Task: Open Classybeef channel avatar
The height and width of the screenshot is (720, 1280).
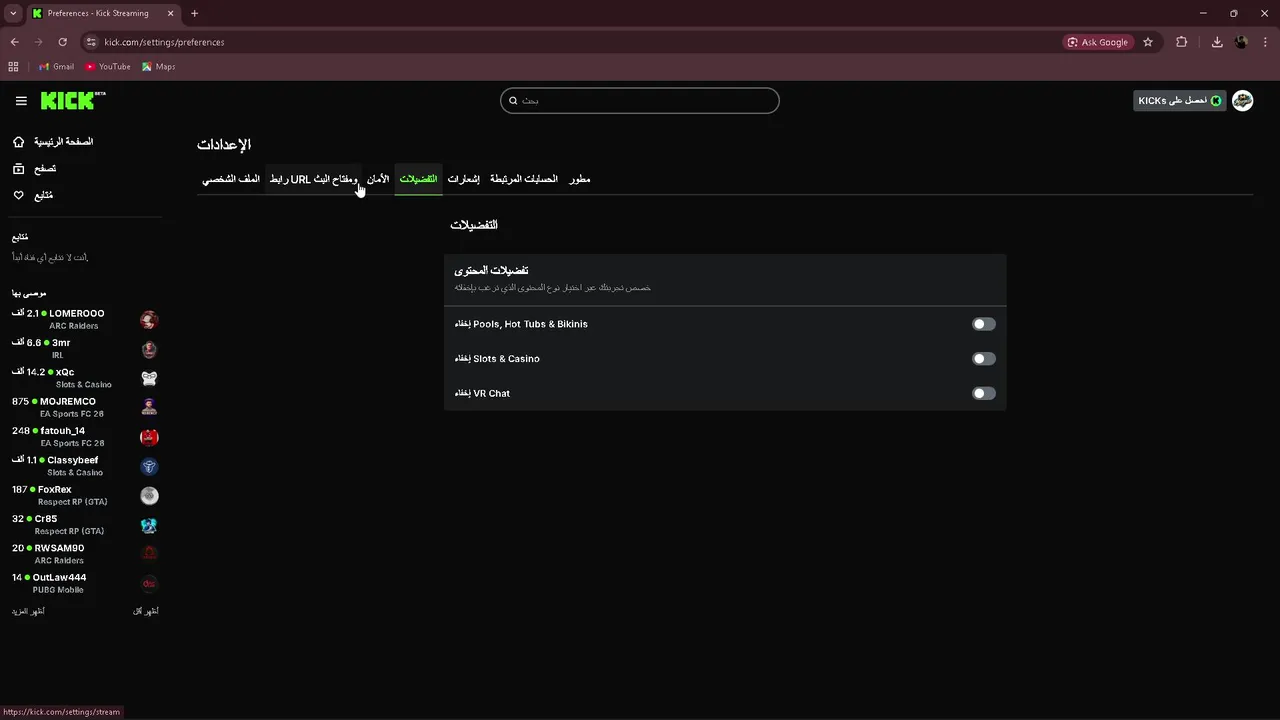Action: [149, 466]
